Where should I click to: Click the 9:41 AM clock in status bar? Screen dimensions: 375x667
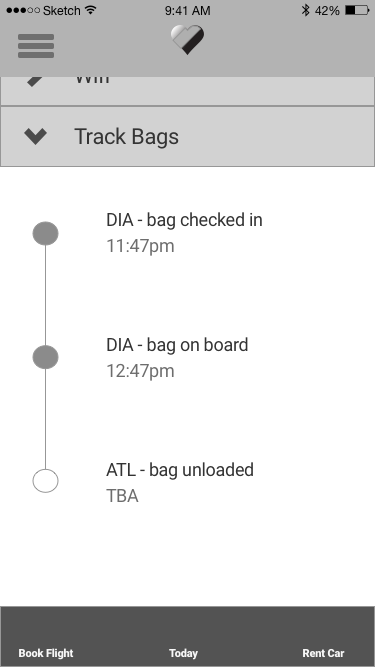click(188, 10)
